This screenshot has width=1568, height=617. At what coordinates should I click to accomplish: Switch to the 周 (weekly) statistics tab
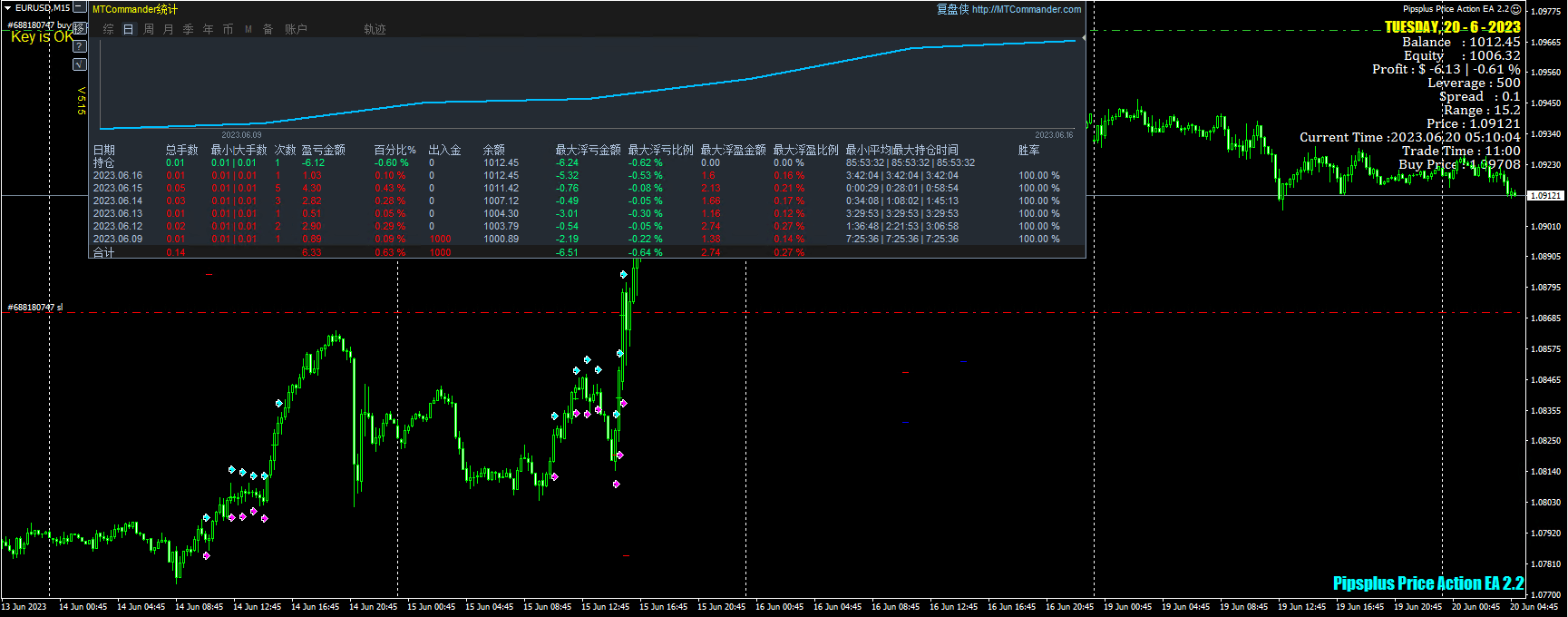click(x=149, y=29)
